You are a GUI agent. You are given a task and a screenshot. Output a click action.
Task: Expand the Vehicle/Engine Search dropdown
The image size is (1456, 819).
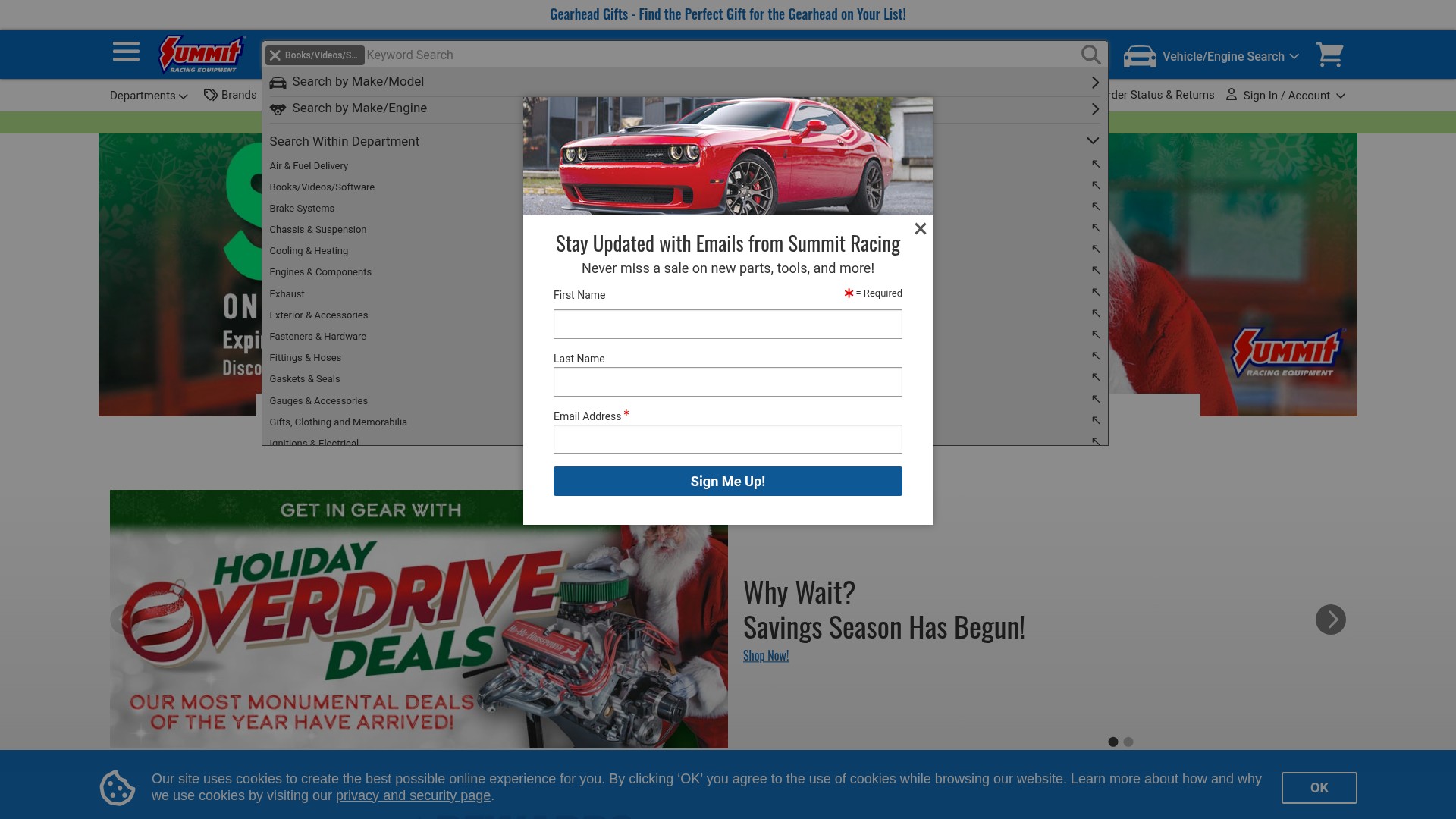1230,56
